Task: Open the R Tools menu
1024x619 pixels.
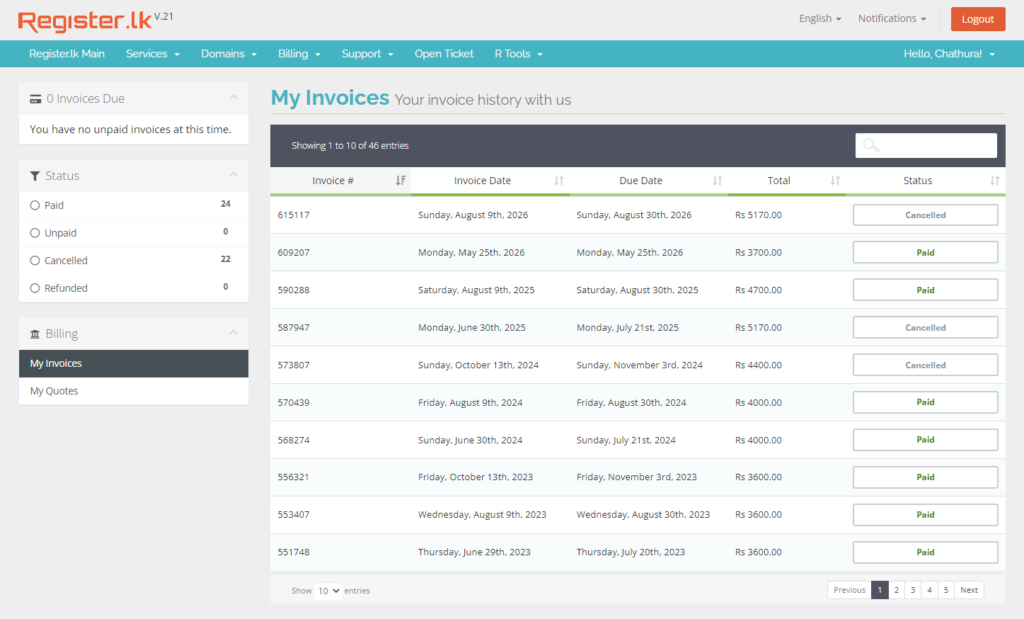Action: coord(519,54)
